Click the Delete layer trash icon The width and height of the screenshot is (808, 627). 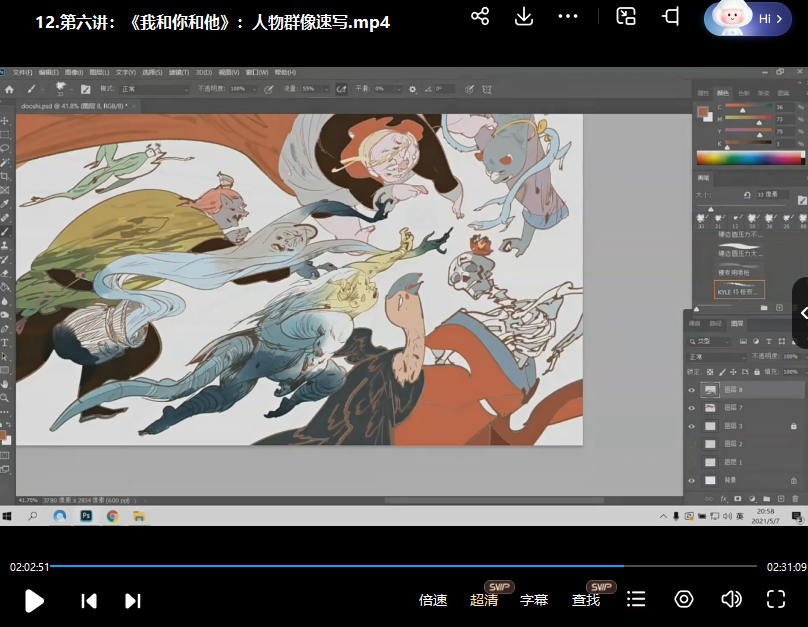[796, 499]
